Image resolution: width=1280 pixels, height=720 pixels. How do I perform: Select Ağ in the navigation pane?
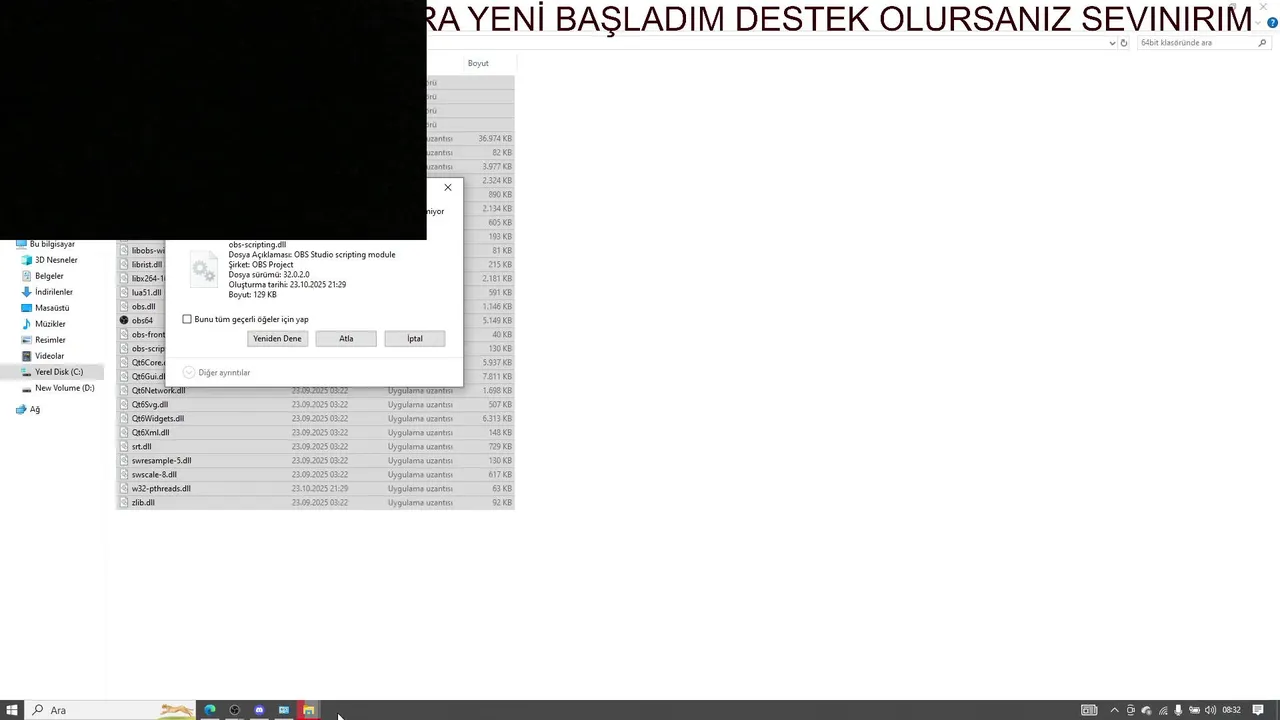[x=35, y=409]
